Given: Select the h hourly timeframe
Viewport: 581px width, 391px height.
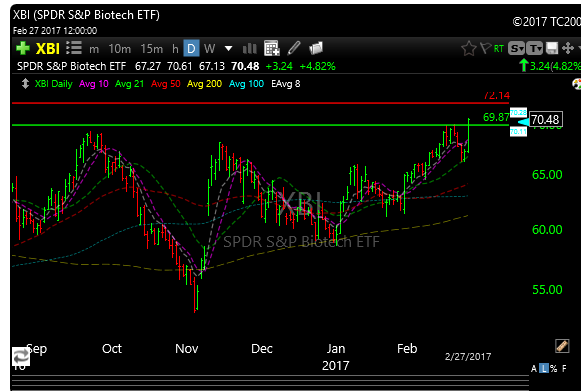Looking at the screenshot, I should 175,49.
